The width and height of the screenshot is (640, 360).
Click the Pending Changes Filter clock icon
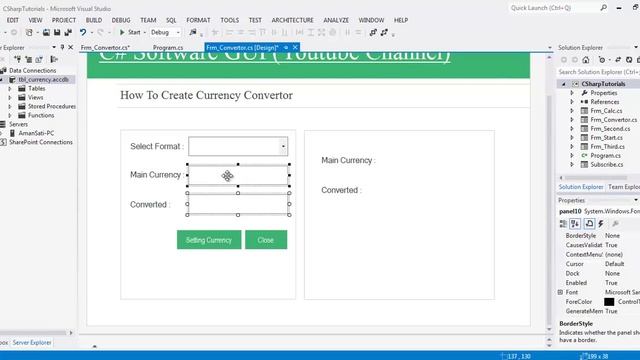[602, 60]
